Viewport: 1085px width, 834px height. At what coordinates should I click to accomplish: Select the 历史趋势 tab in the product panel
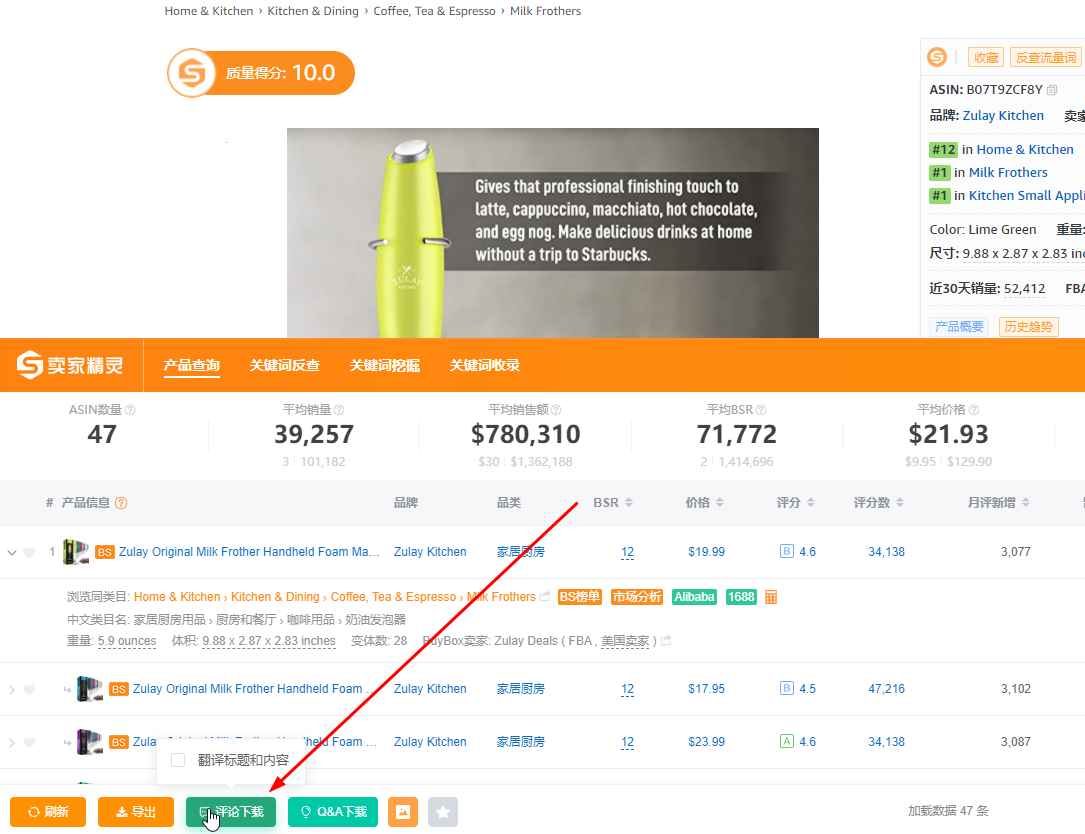[1028, 327]
